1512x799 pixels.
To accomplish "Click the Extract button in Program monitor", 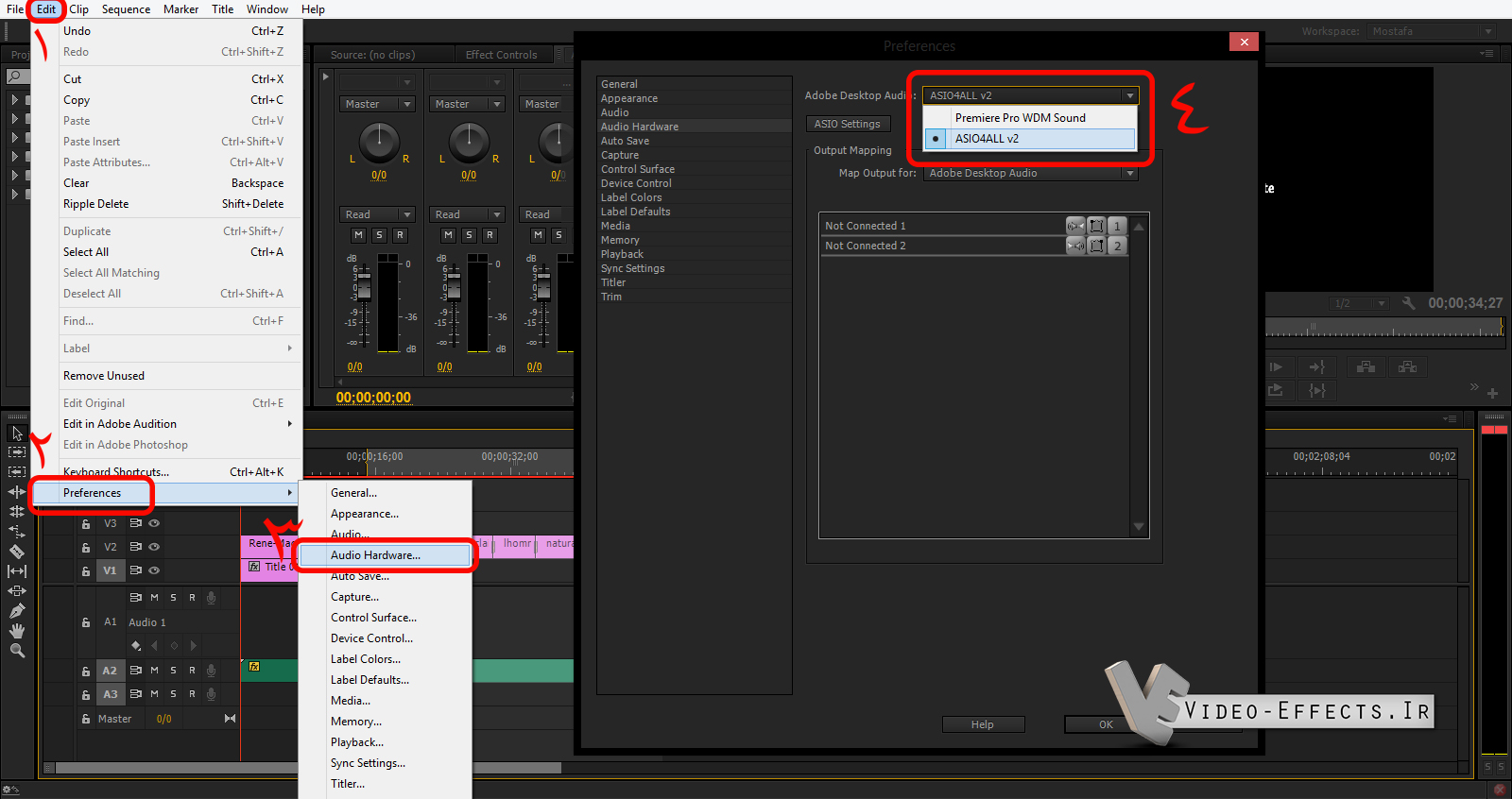I will coord(1407,366).
